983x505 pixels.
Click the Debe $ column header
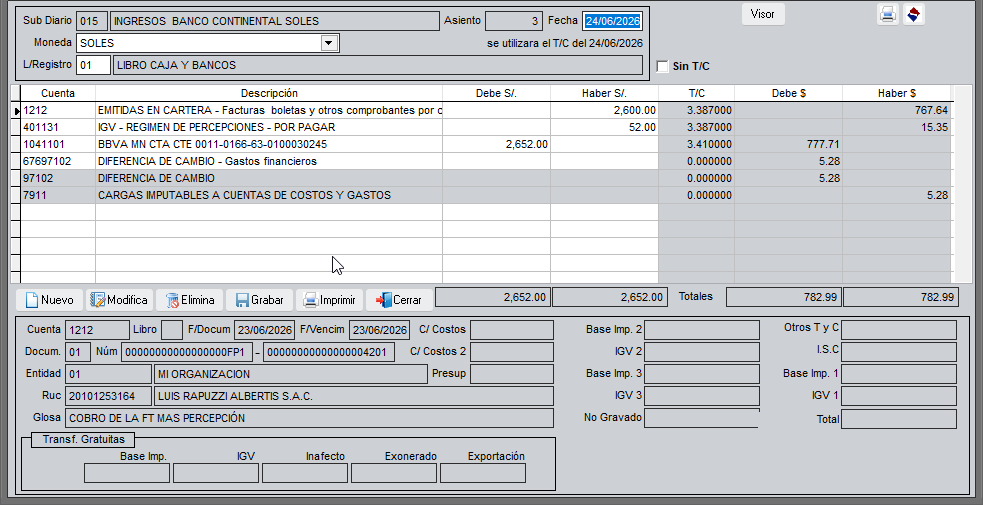(789, 93)
